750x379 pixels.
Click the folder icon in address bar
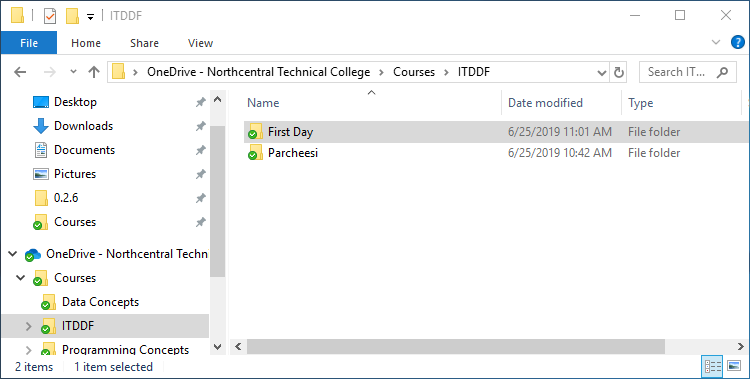(x=119, y=72)
